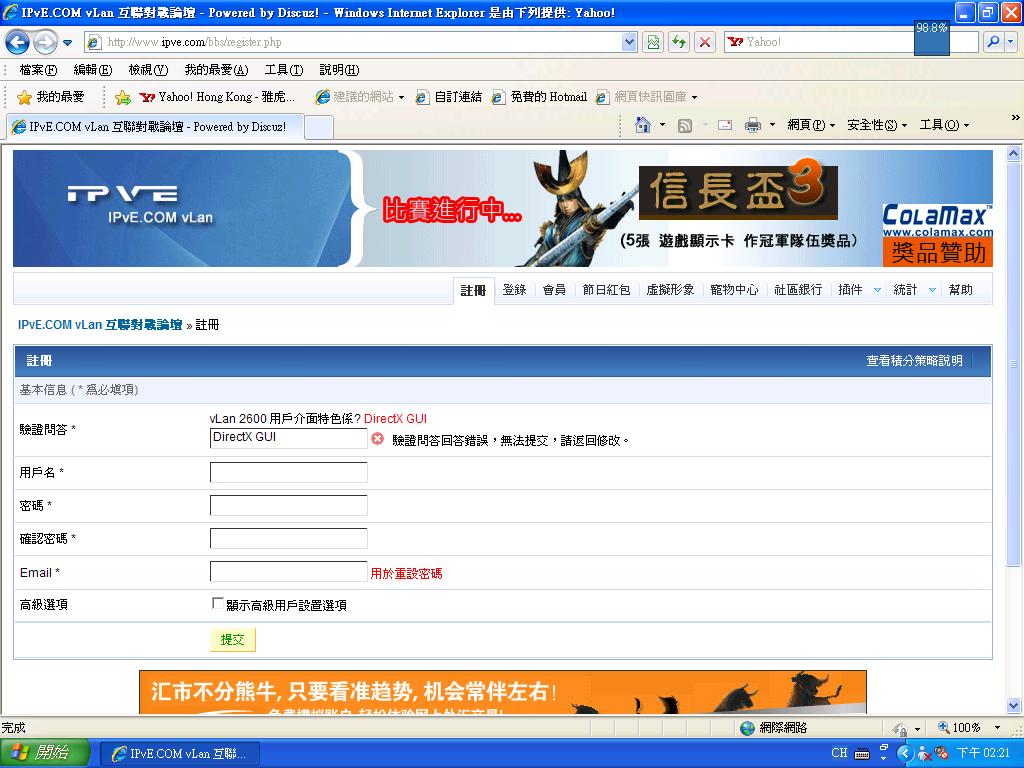Open the 登錄 navigation link
Image resolution: width=1024 pixels, height=768 pixels.
click(515, 290)
